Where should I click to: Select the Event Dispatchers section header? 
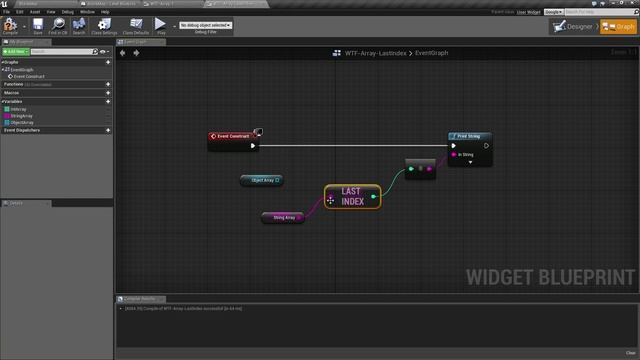pos(22,130)
